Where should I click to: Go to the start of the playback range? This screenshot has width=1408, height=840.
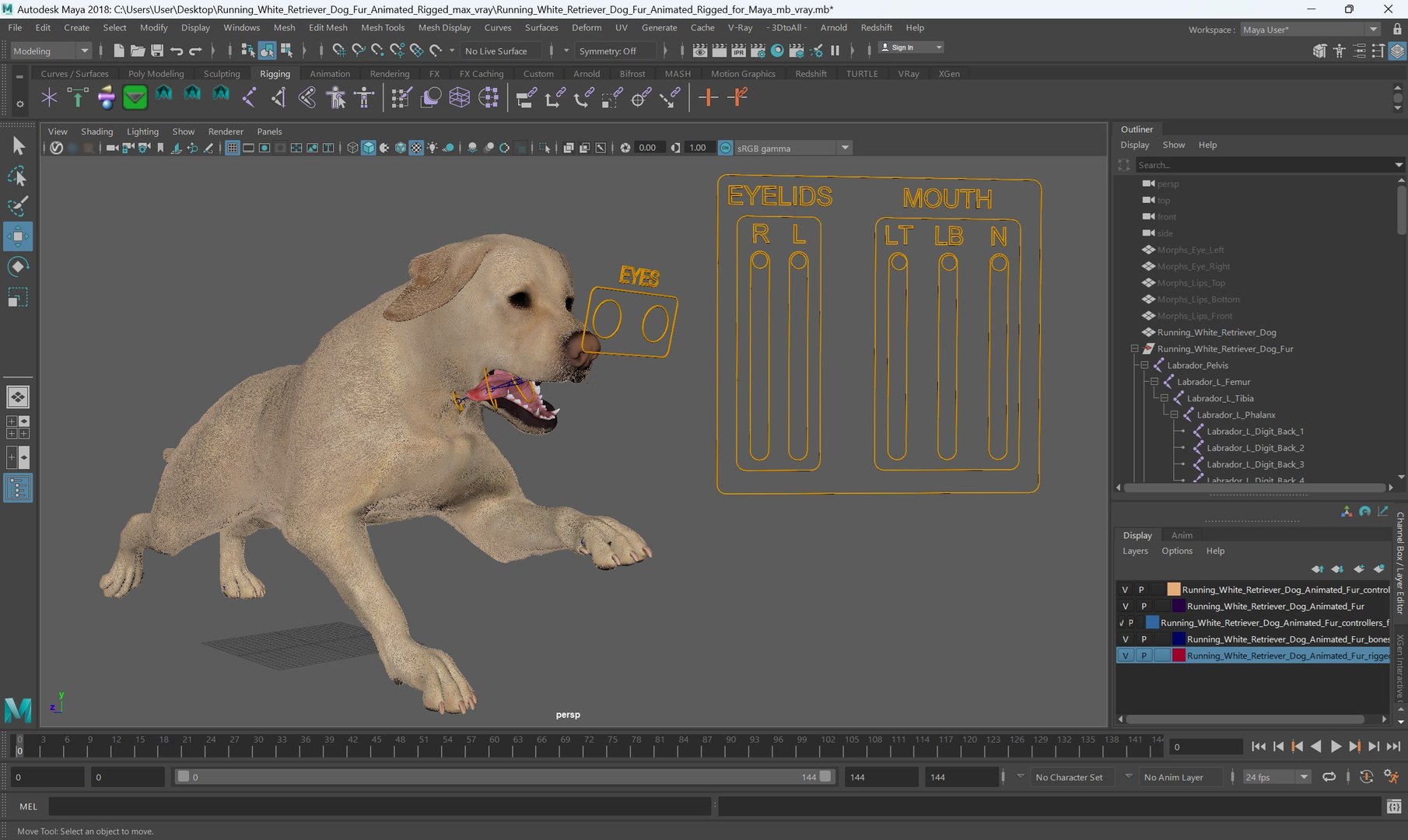pos(1259,747)
